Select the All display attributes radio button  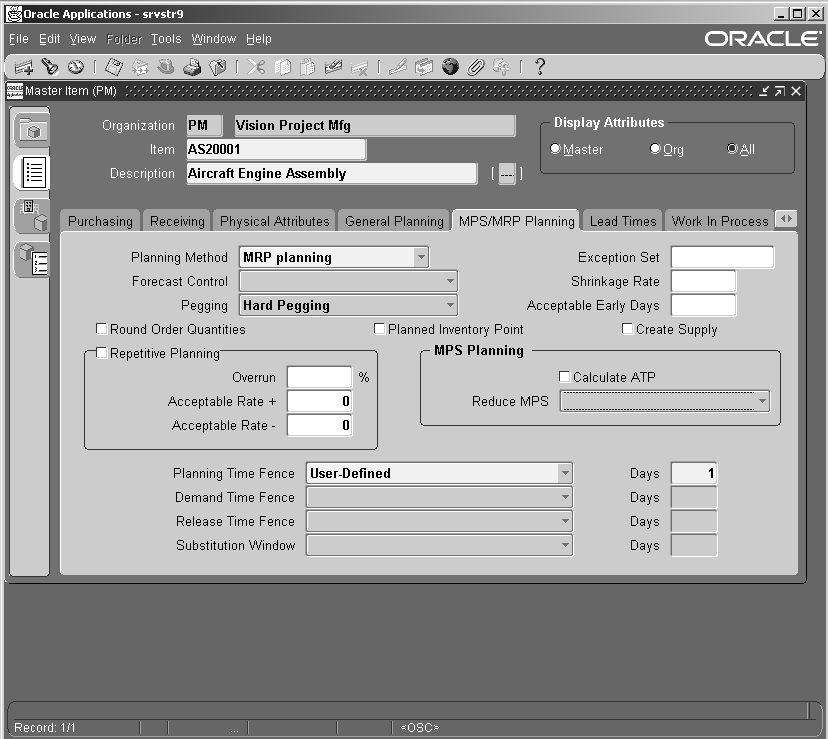732,149
